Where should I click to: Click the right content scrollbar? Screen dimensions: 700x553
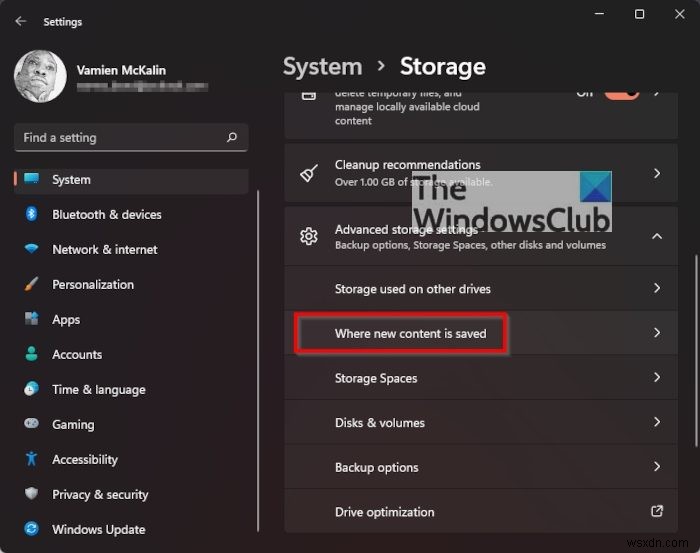pyautogui.click(x=695, y=351)
